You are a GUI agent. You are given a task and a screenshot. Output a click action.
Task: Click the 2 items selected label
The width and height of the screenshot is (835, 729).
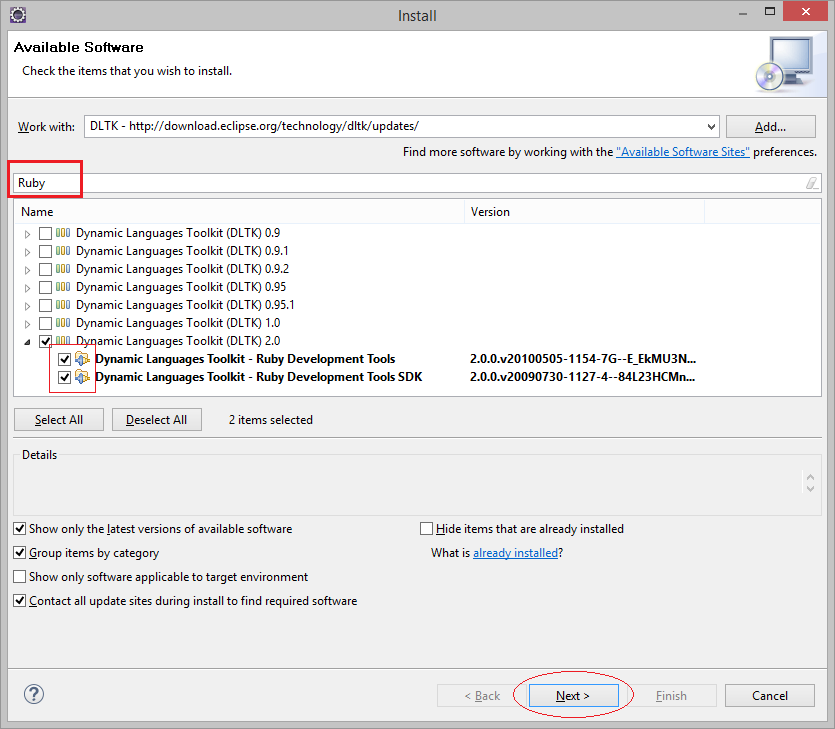click(x=271, y=420)
